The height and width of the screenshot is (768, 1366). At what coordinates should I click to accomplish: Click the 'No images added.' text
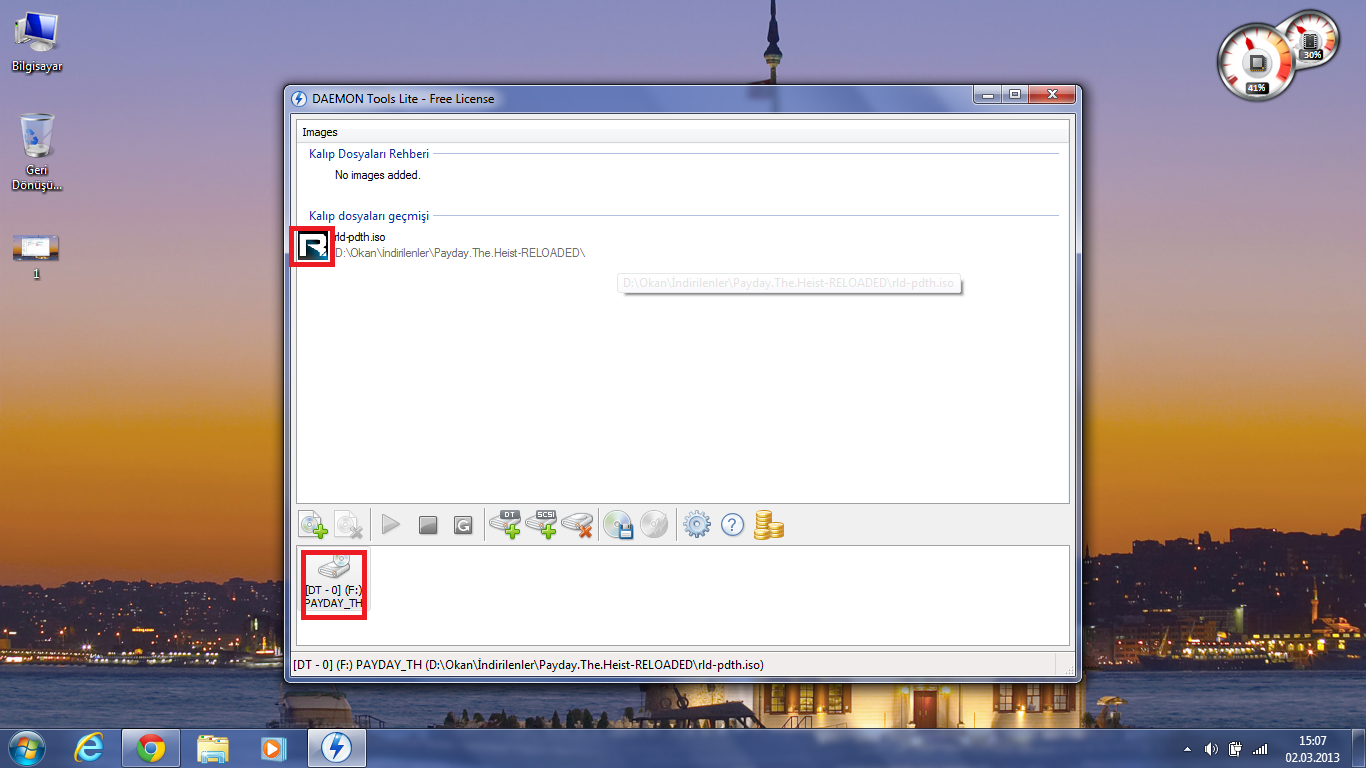[x=378, y=175]
